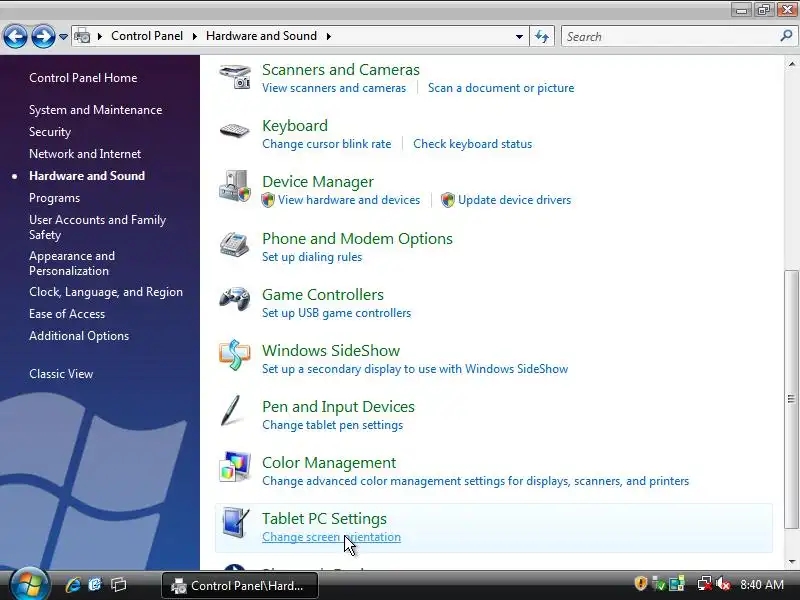The height and width of the screenshot is (600, 800).
Task: Click View scanners and cameras link
Action: (x=334, y=88)
